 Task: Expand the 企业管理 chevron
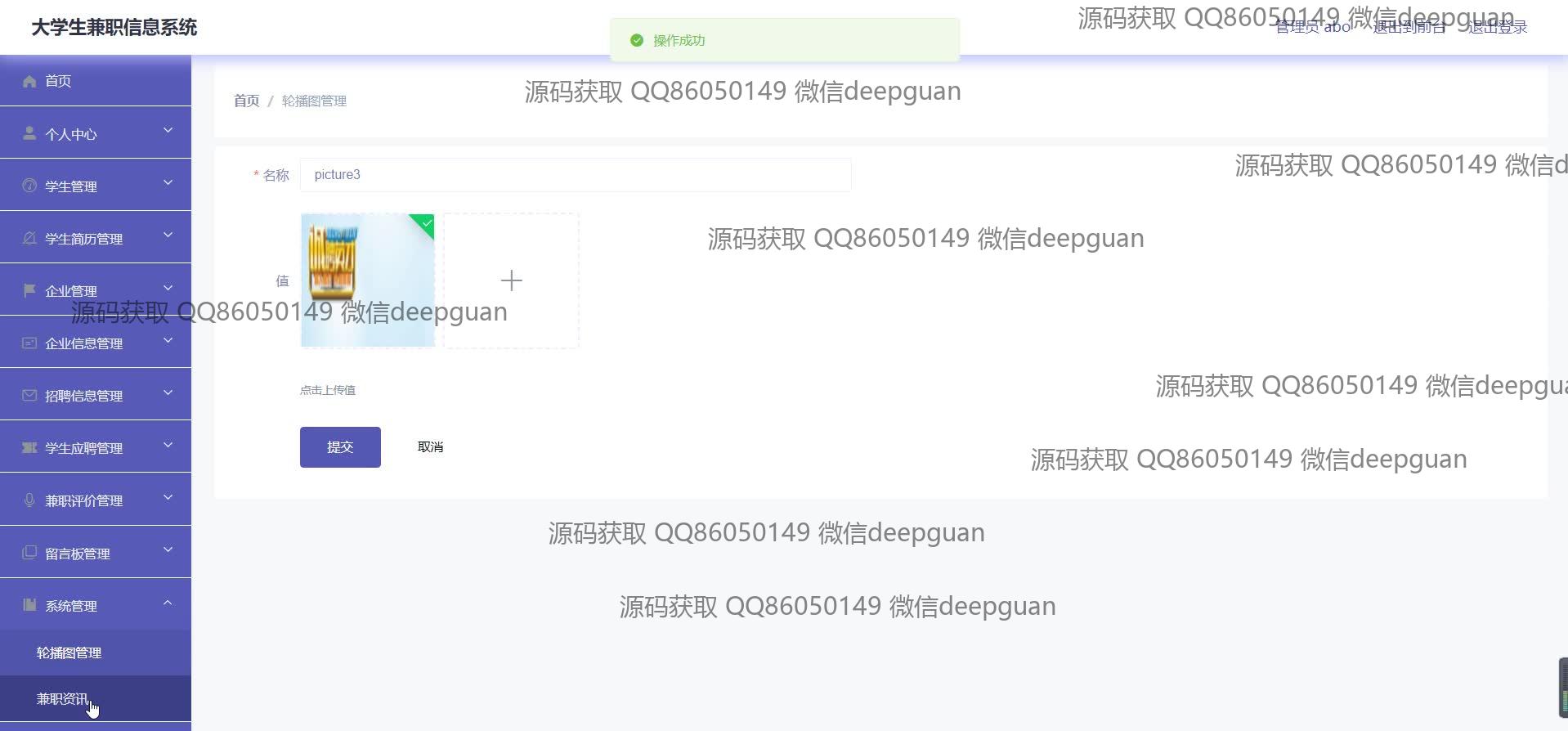pyautogui.click(x=168, y=287)
